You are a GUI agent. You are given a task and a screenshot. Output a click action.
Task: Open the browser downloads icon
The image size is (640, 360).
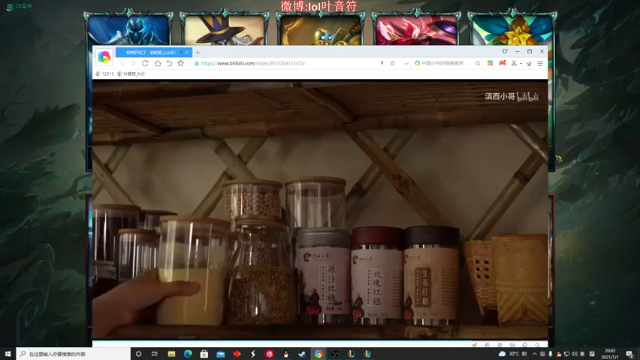(x=529, y=63)
